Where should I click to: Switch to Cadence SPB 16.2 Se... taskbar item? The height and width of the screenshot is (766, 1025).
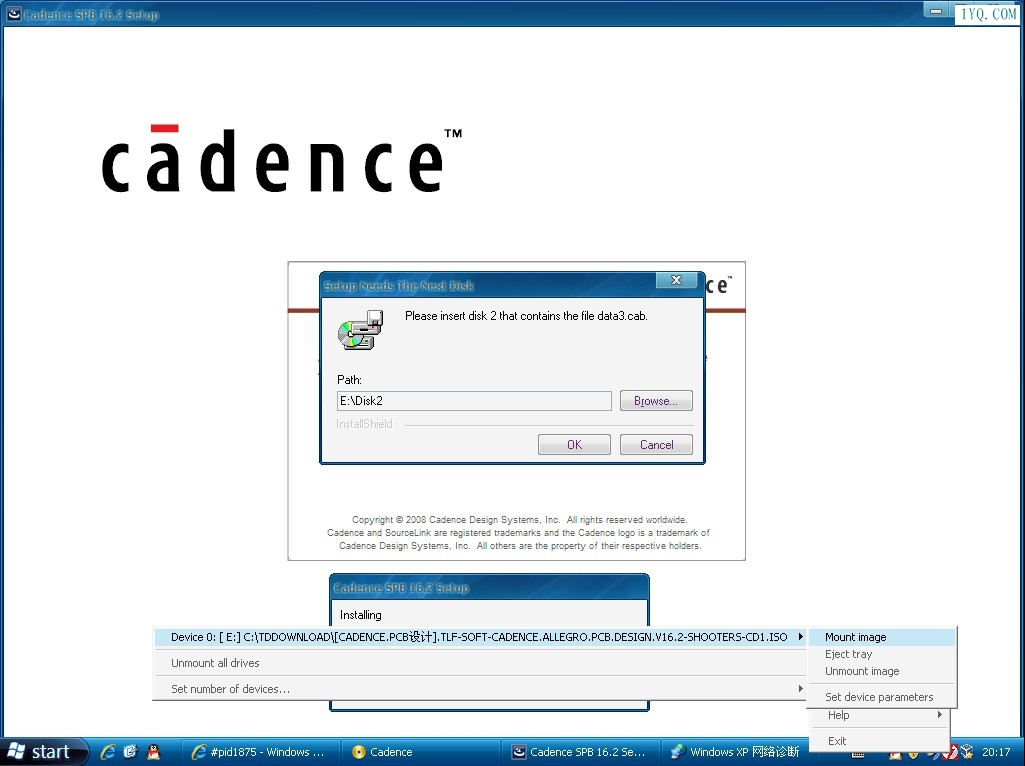582,752
